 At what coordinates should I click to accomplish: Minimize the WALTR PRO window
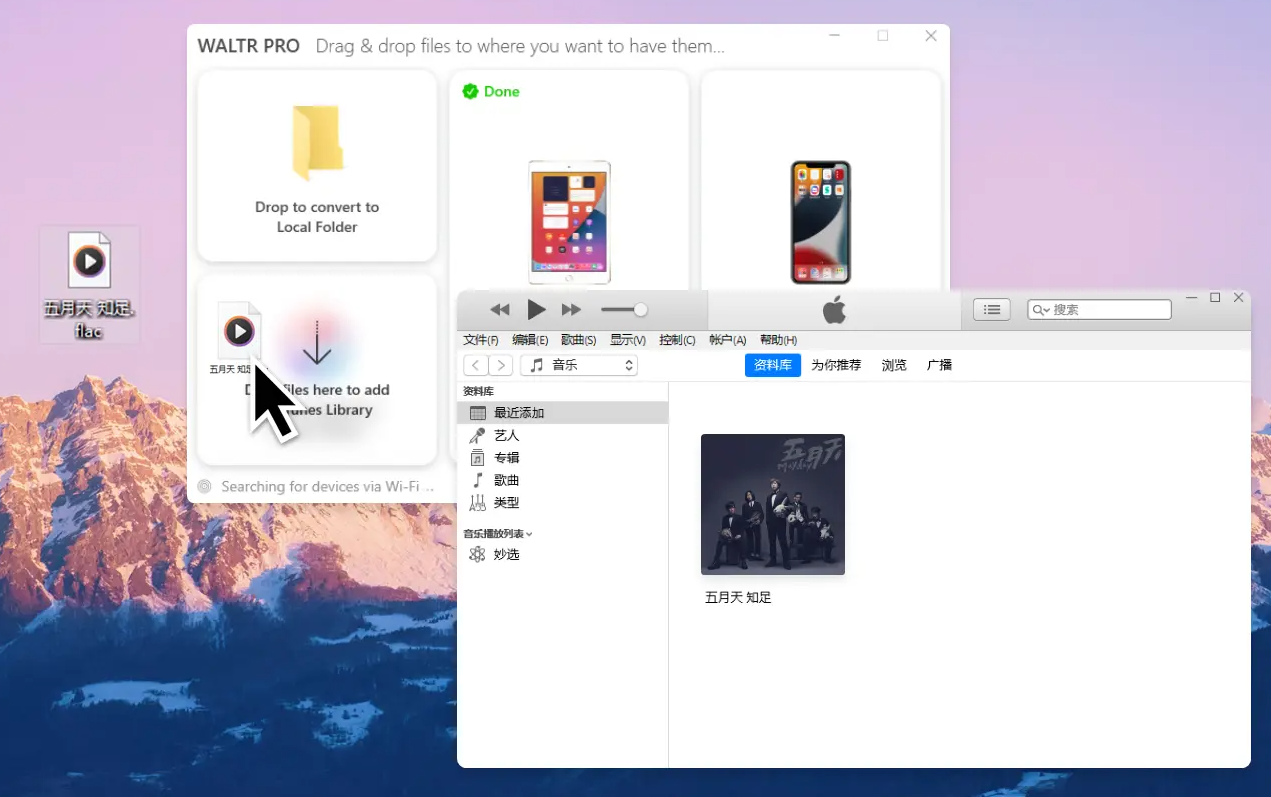tap(835, 36)
